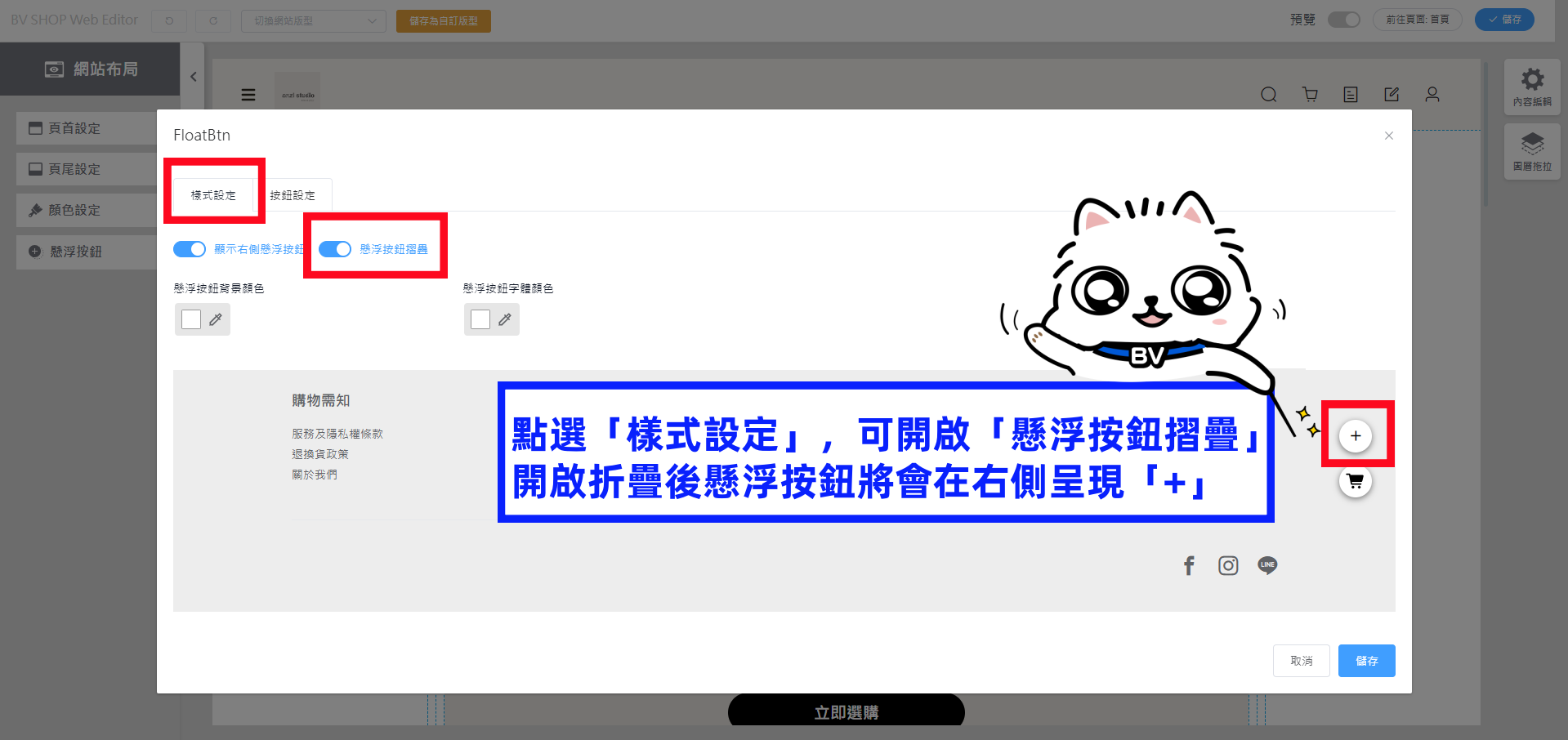This screenshot has height=740, width=1568.
Task: Open 頁首設定 in sidebar
Action: coord(87,128)
